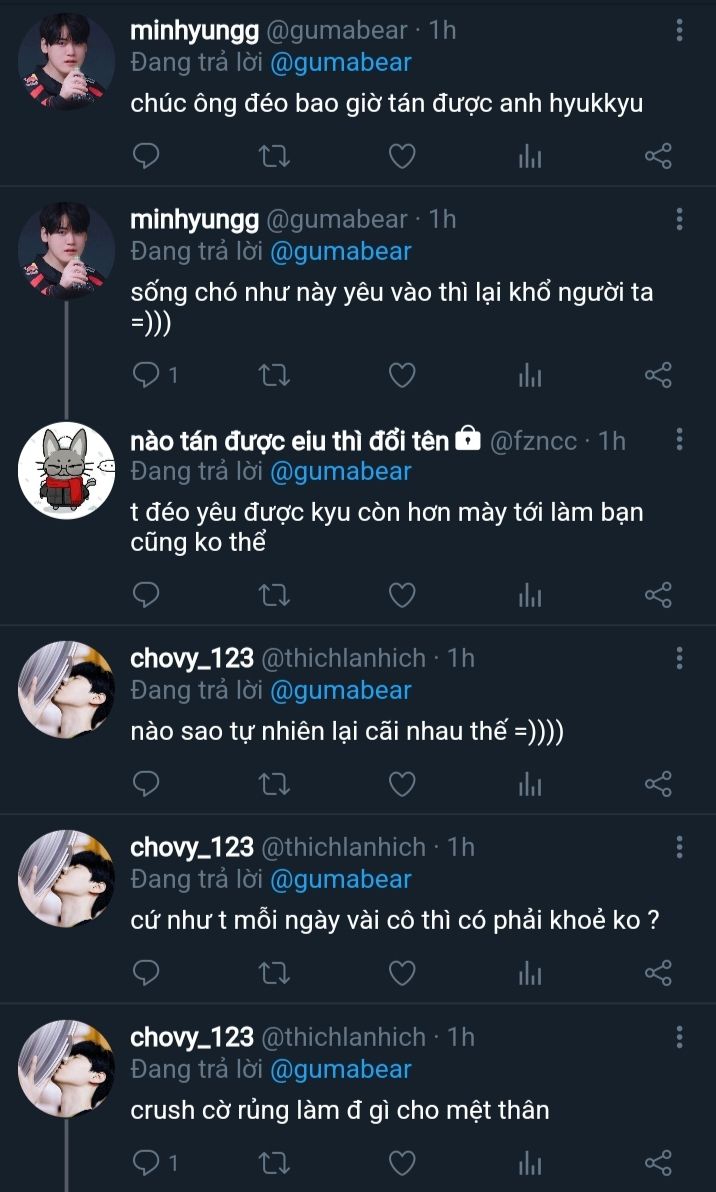This screenshot has height=1192, width=716.
Task: View analytics of the fzncc tweet
Action: (530, 595)
